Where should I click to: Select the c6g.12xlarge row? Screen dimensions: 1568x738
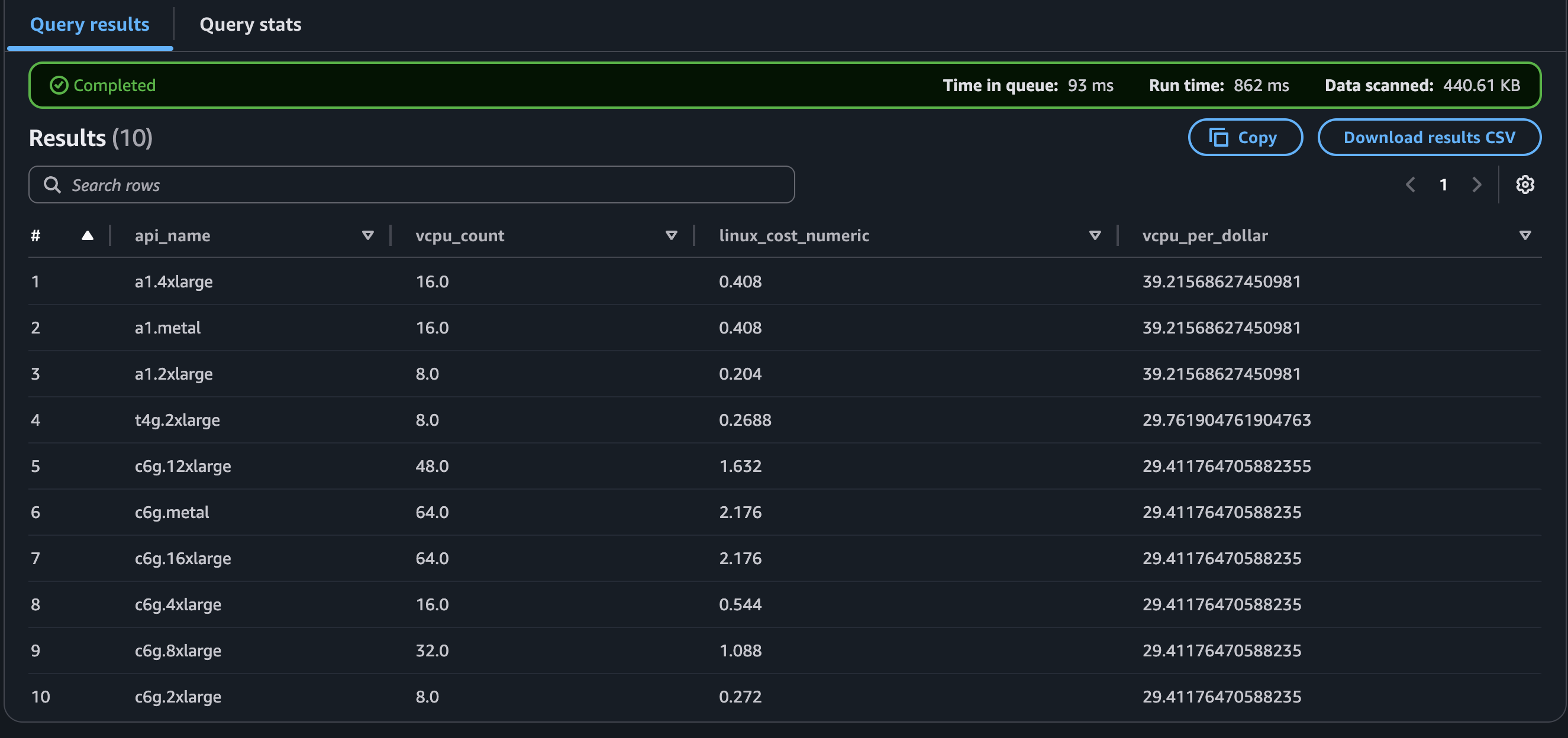tap(183, 466)
